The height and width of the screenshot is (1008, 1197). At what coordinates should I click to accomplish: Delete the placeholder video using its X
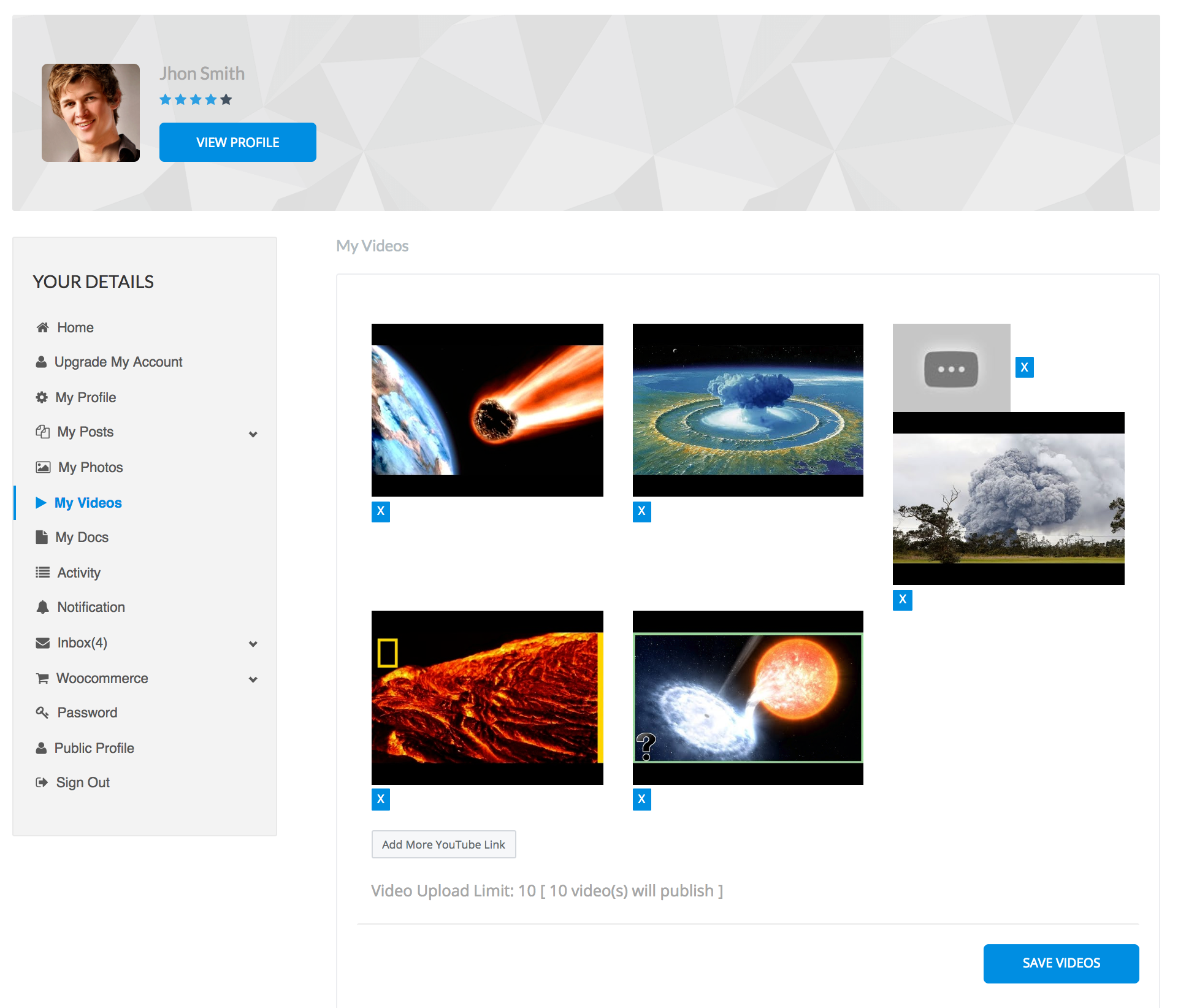[1024, 367]
